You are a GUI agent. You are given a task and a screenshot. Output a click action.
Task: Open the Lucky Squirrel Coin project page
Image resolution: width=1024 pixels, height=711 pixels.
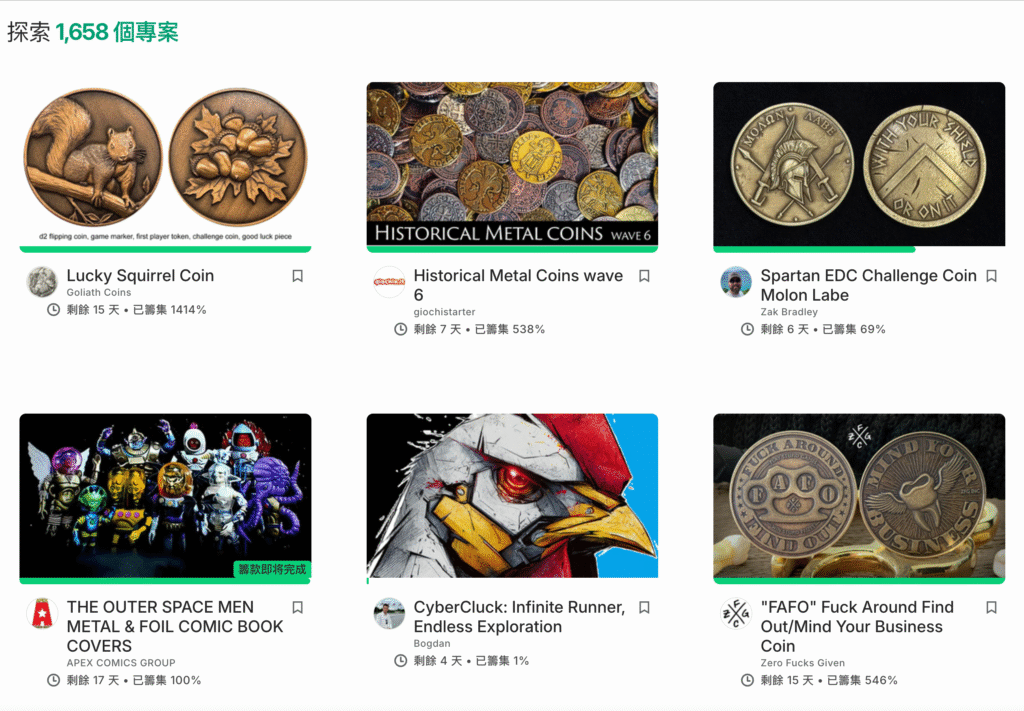coord(140,276)
